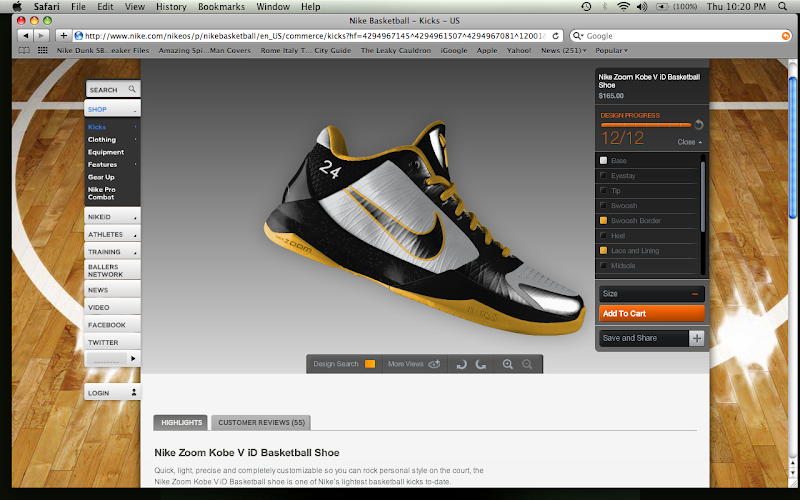This screenshot has width=800, height=500.
Task: Open the Bookmarks menu
Action: tap(221, 7)
